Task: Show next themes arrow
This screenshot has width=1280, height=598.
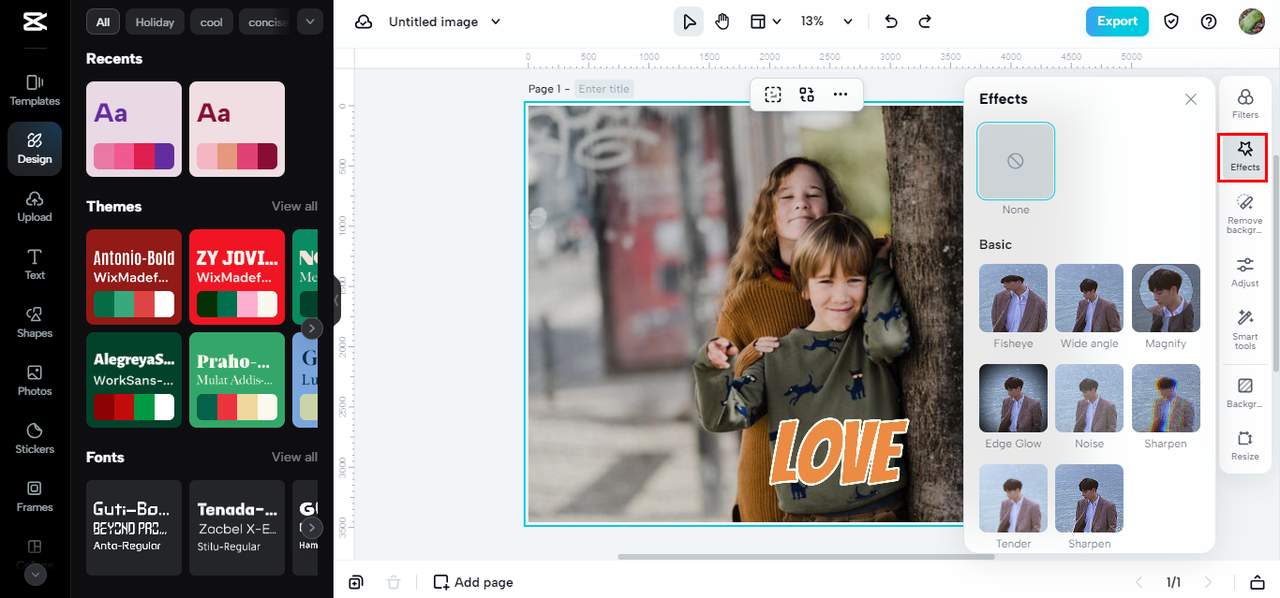Action: coord(312,328)
